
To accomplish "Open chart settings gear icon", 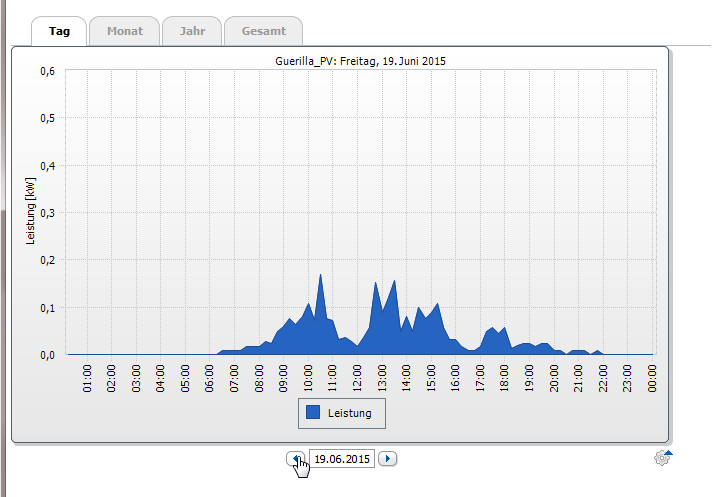I will tap(662, 458).
